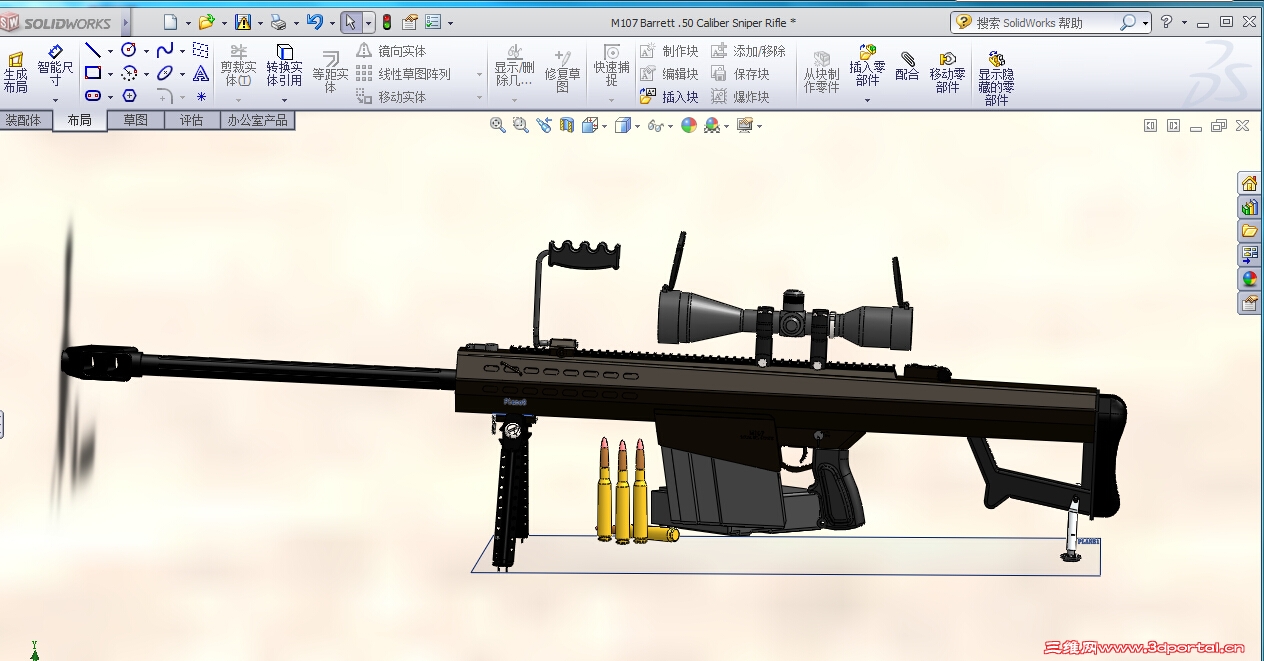Click the Previous View icon
This screenshot has width=1264, height=661.
click(x=544, y=125)
